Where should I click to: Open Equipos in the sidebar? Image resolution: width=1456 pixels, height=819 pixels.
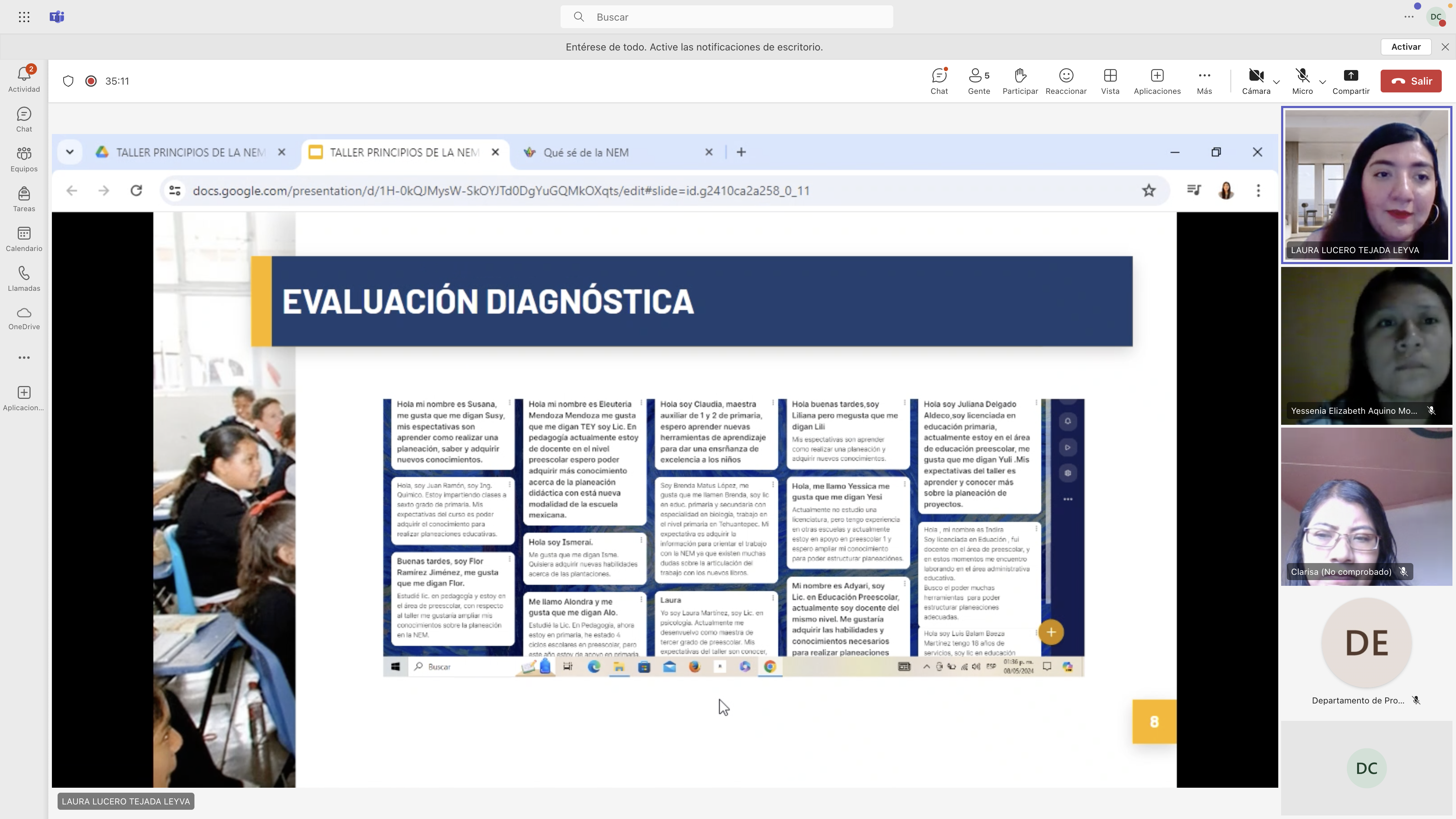24,159
